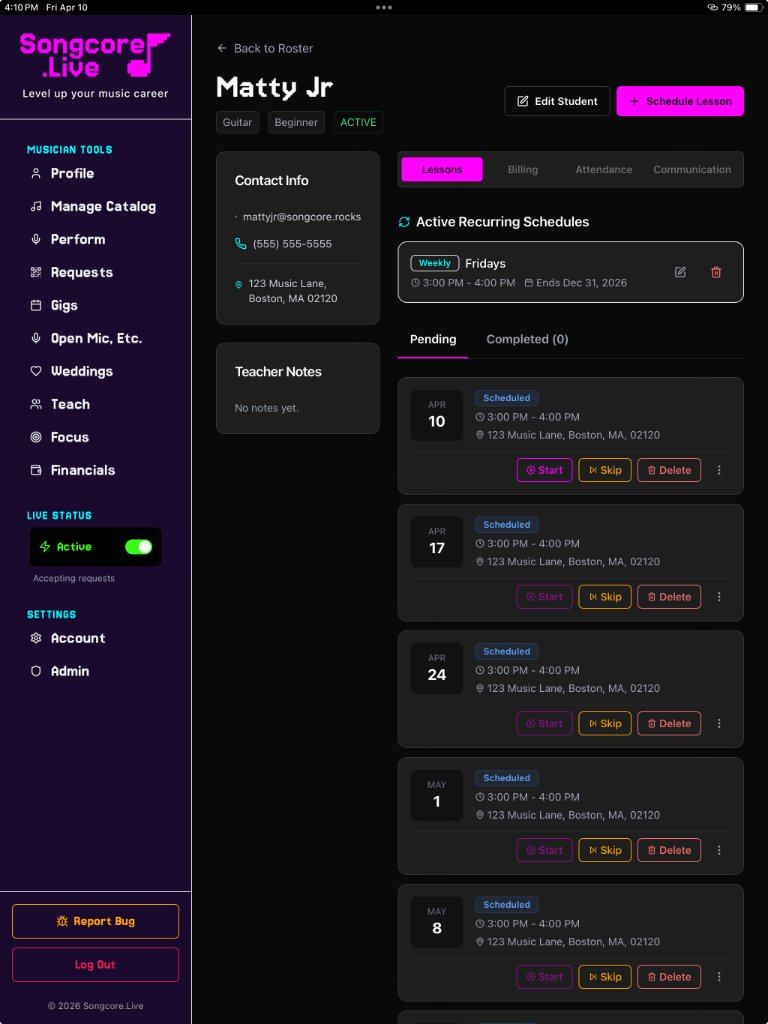Image resolution: width=768 pixels, height=1024 pixels.
Task: Delete the Apr 24 lesson
Action: tap(669, 724)
